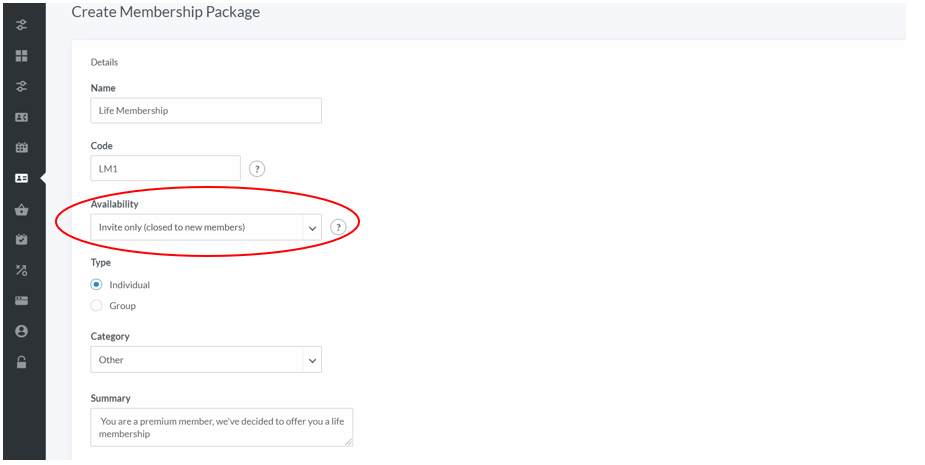Open the dashboard grid icon in sidebar
The height and width of the screenshot is (465, 925).
pos(21,56)
